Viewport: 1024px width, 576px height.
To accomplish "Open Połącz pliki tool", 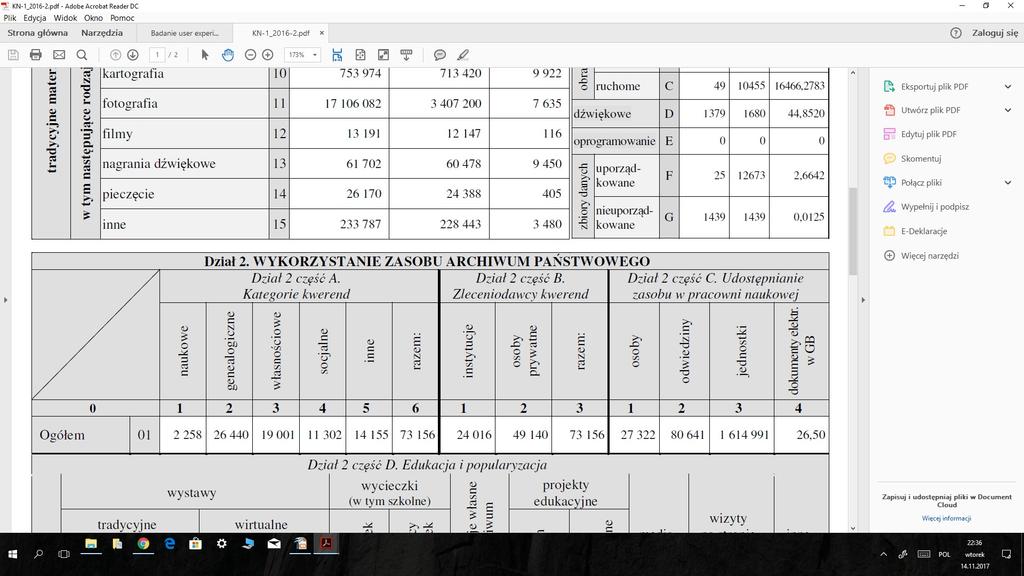I will click(921, 183).
